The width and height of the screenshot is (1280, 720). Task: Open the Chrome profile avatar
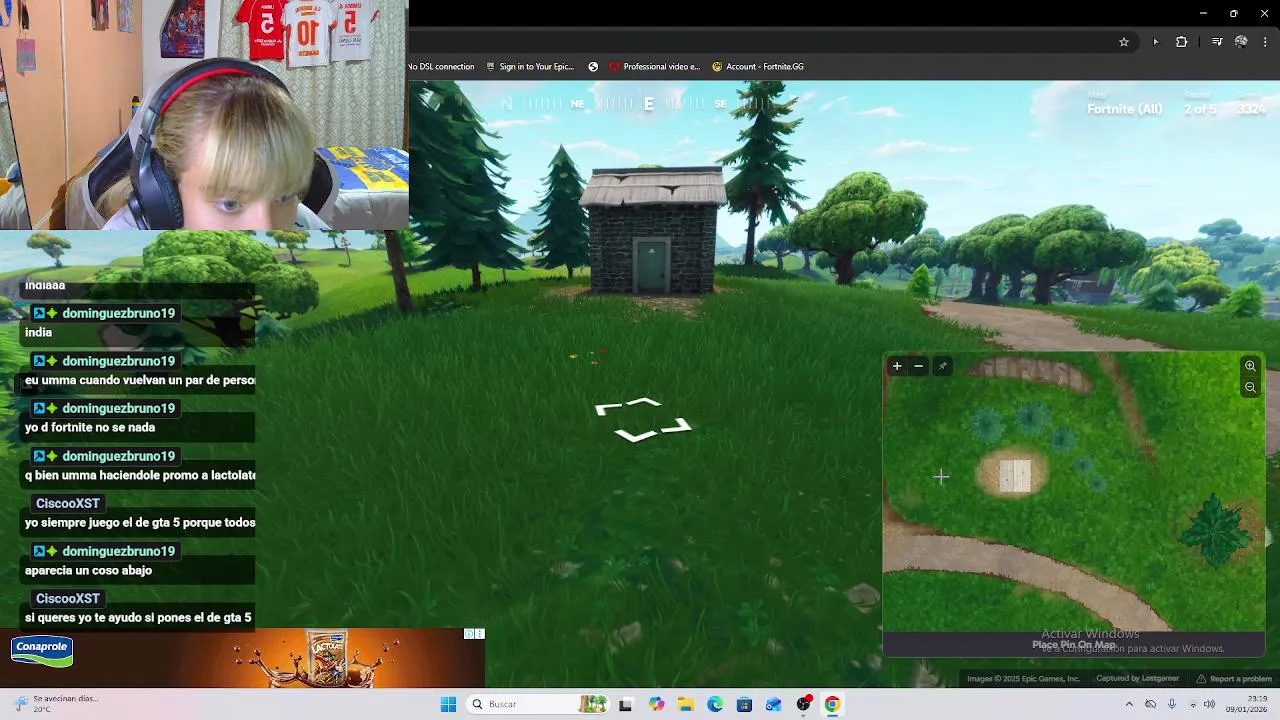1241,42
